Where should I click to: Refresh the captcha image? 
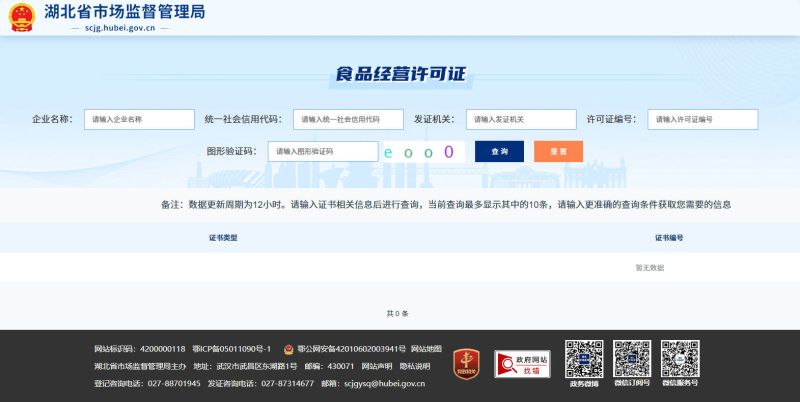tap(424, 152)
